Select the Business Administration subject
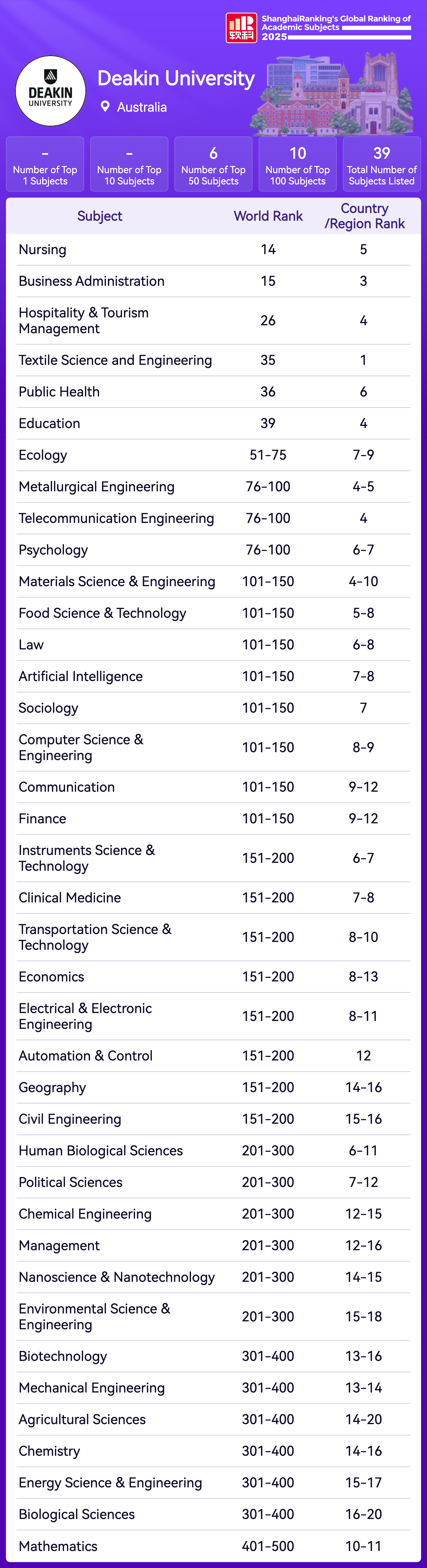Image resolution: width=427 pixels, height=1568 pixels. pos(91,281)
